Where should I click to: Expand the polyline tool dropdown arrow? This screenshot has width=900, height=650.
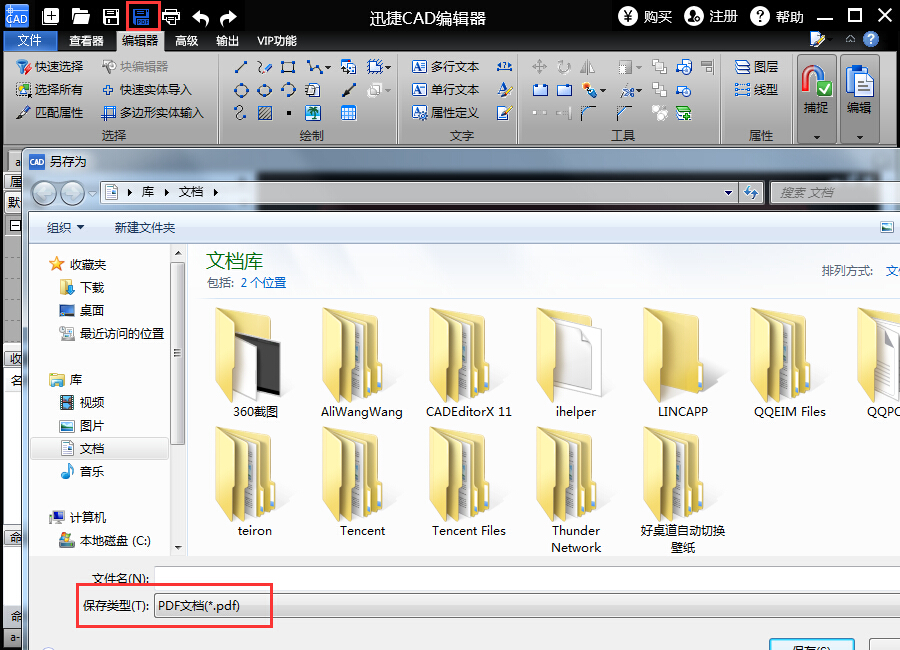tap(328, 68)
